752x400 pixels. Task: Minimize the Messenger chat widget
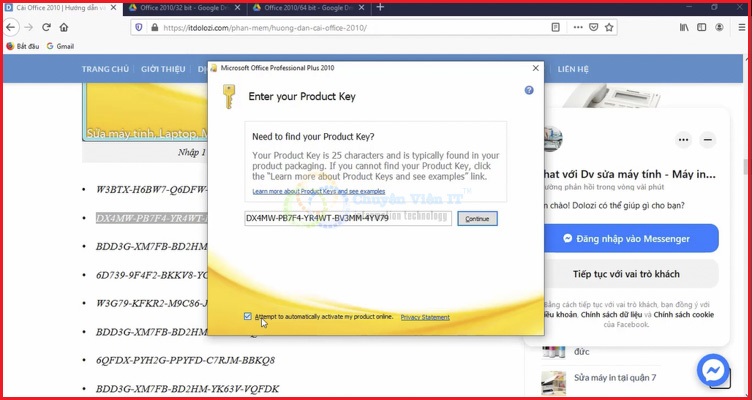(x=708, y=140)
